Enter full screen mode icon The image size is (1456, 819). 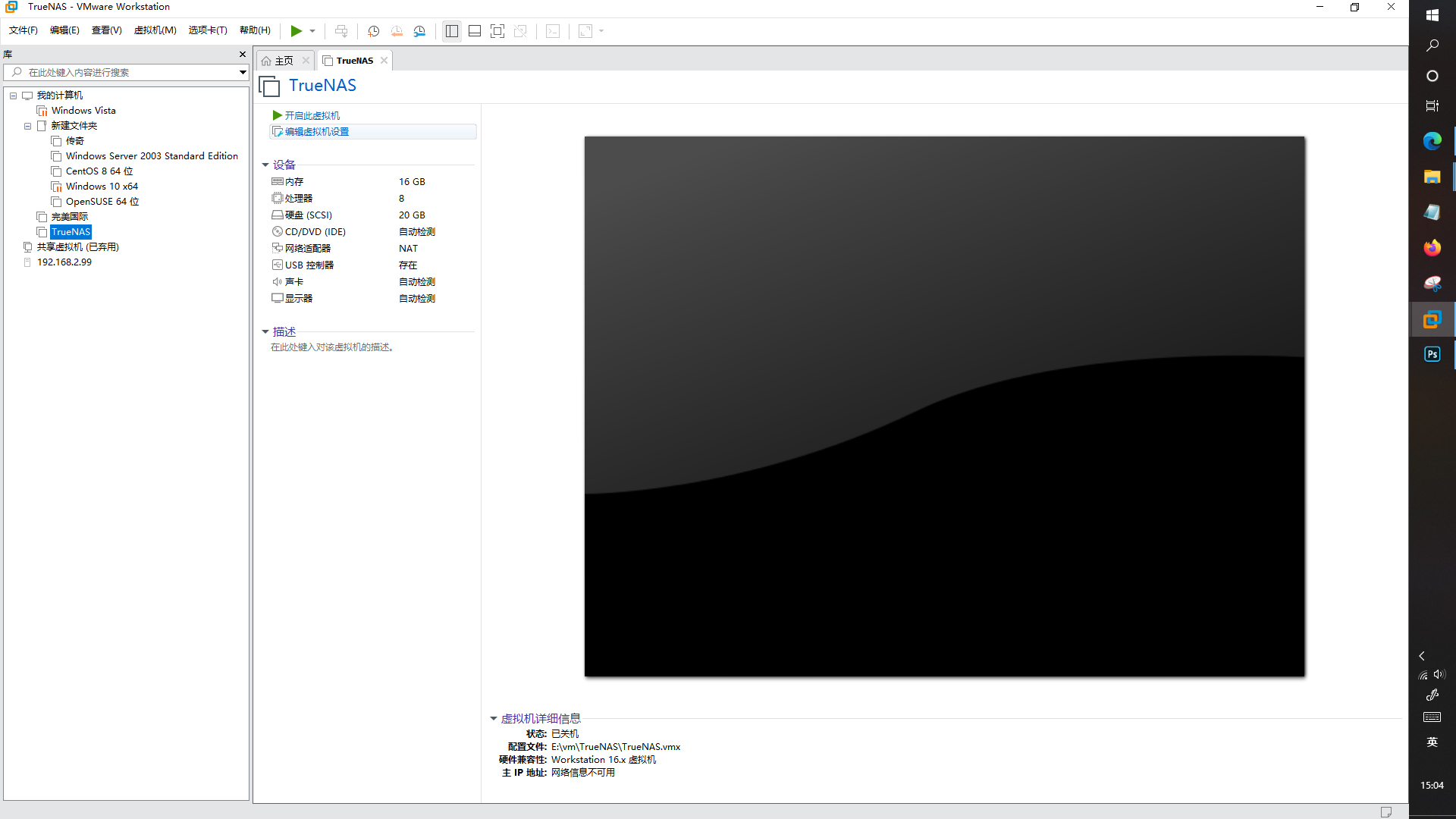click(x=497, y=31)
